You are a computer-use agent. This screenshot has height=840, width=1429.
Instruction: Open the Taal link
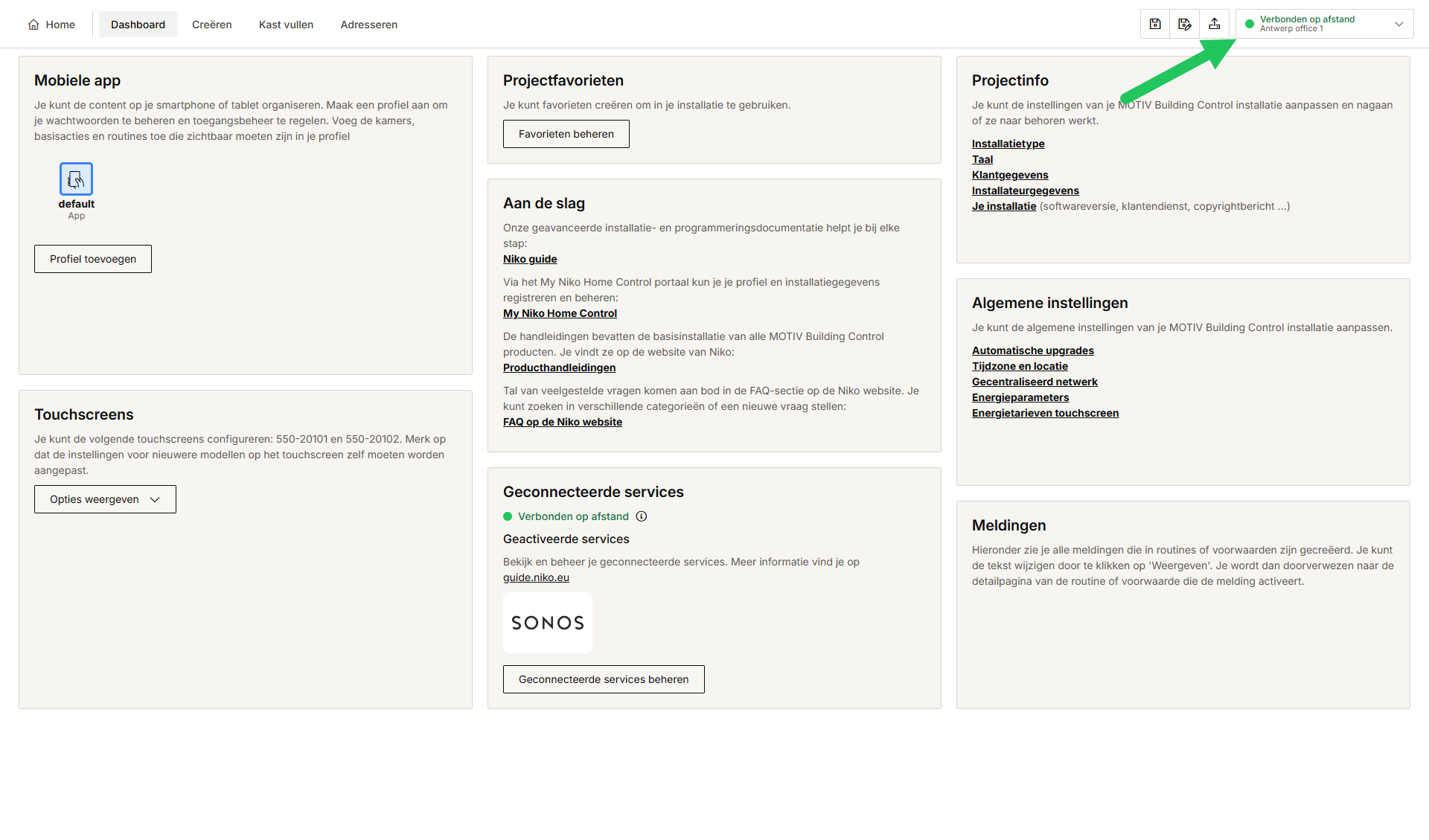982,159
